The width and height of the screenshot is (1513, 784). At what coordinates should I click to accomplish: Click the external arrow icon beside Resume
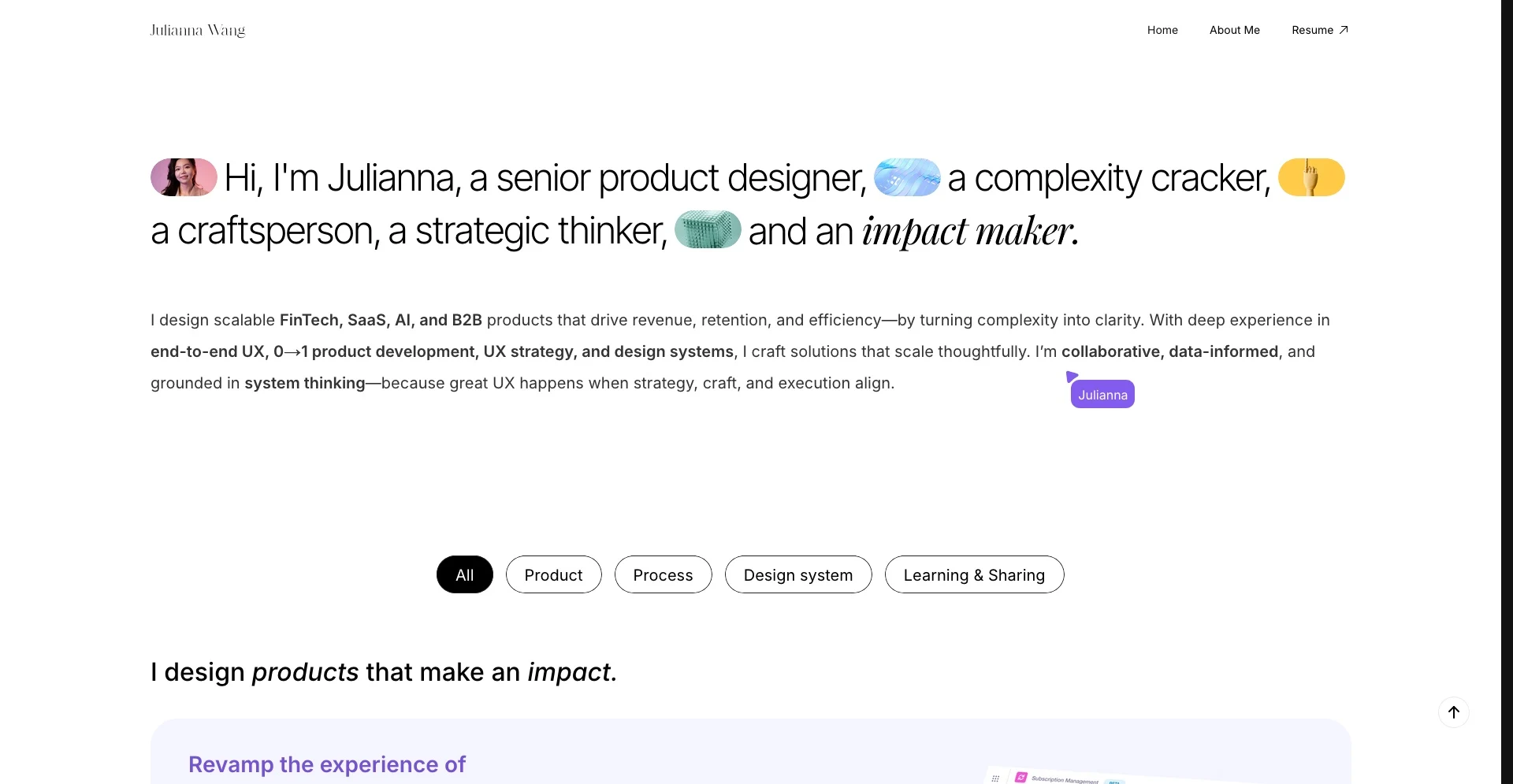click(x=1344, y=30)
